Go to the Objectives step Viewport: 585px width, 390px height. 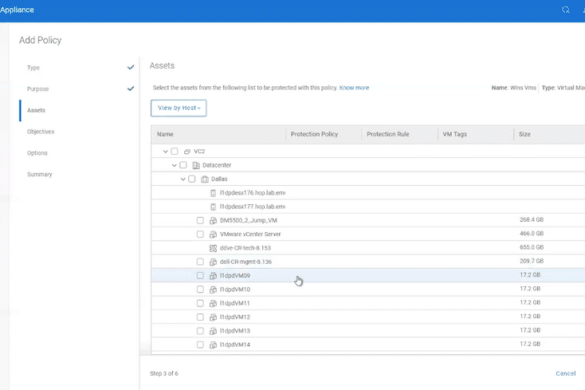[x=41, y=131]
